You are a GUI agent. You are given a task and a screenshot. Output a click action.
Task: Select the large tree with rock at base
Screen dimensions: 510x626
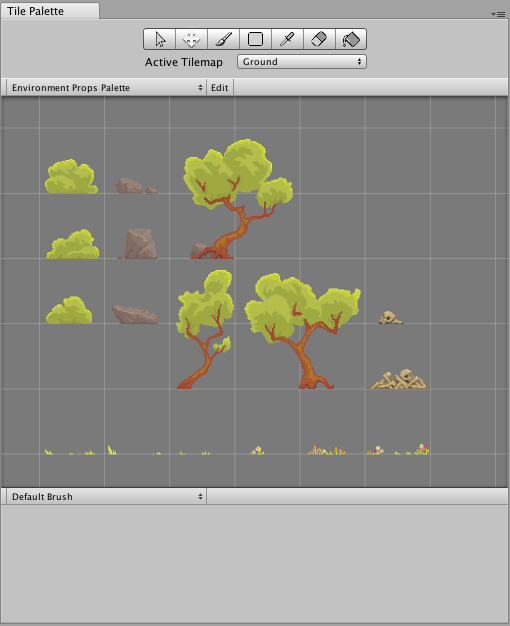[x=237, y=199]
